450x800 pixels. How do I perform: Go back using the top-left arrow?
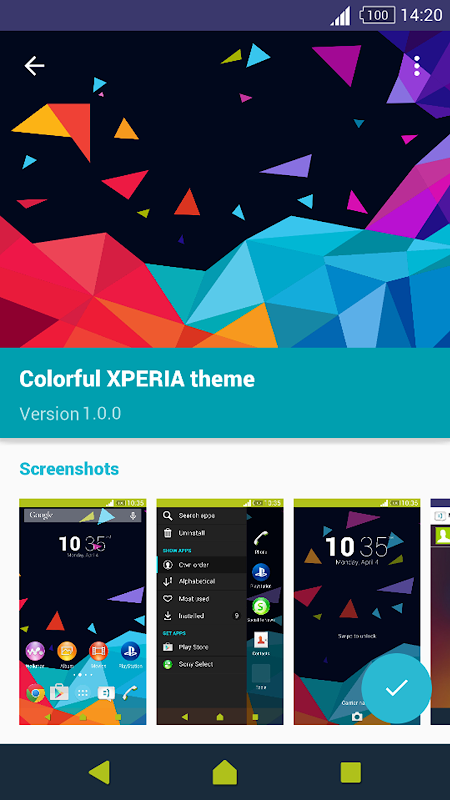(34, 66)
